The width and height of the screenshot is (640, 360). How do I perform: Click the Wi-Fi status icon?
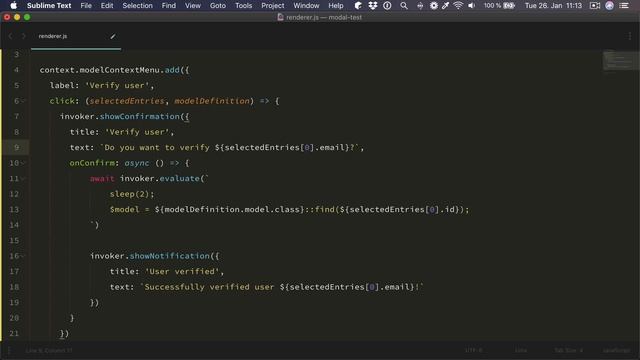458,6
